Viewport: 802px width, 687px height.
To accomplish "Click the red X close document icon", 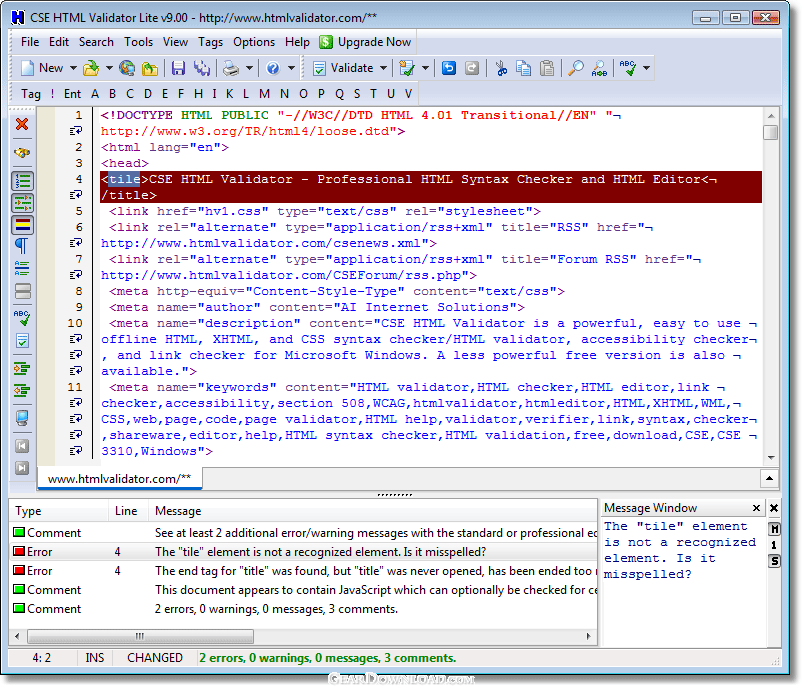I will (x=22, y=124).
